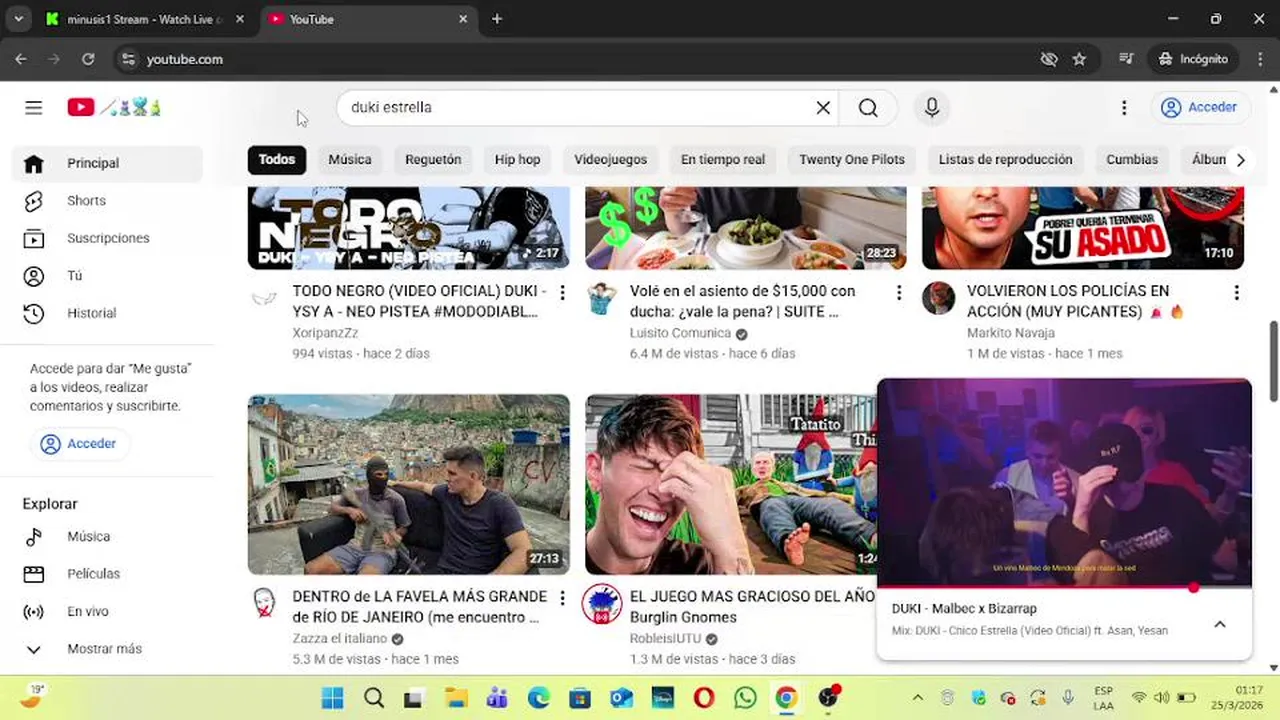This screenshot has height=720, width=1280.
Task: Click the RobleisIUTU channel name
Action: 665,638
